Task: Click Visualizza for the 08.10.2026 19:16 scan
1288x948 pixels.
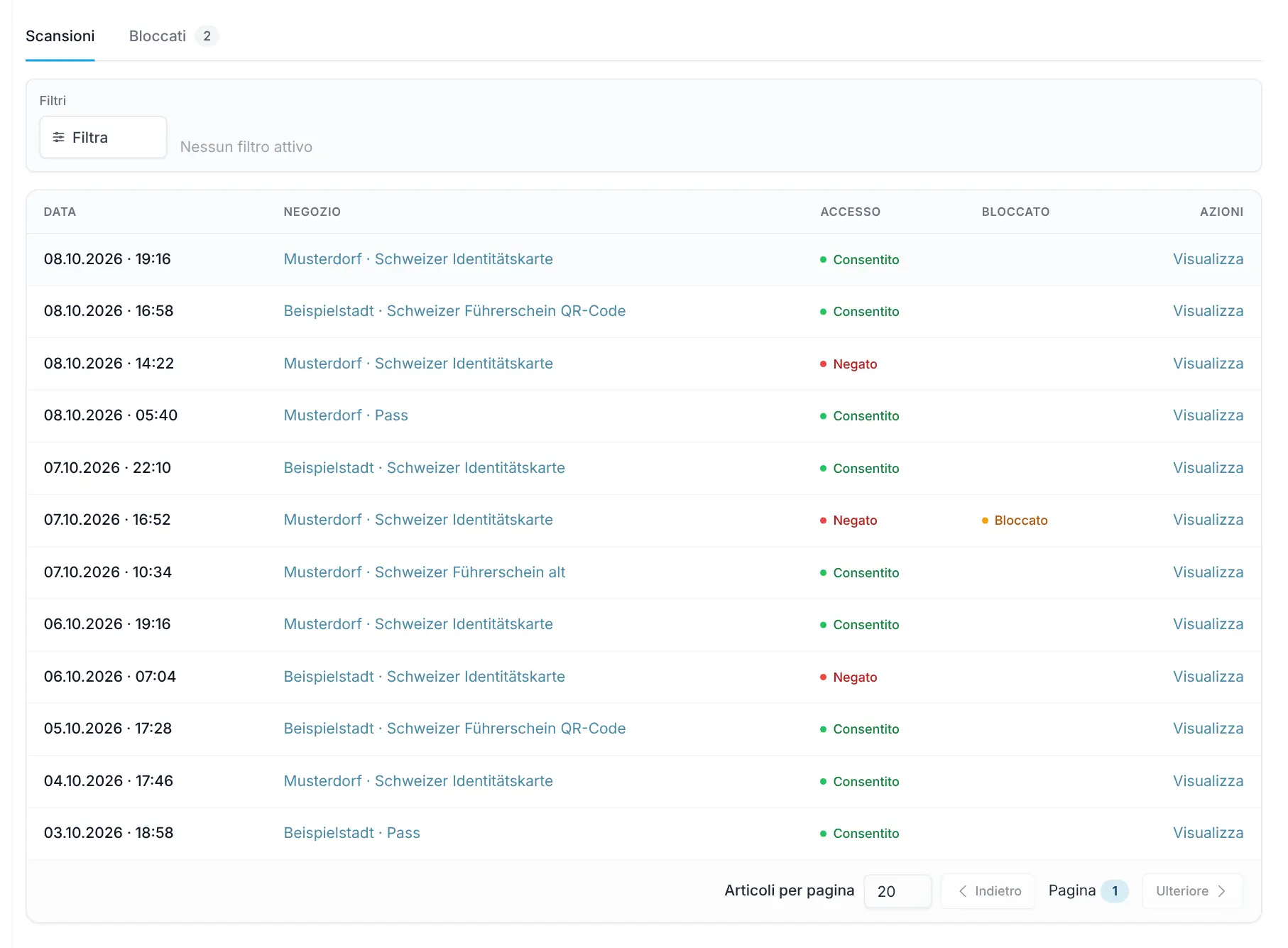Action: [x=1208, y=259]
